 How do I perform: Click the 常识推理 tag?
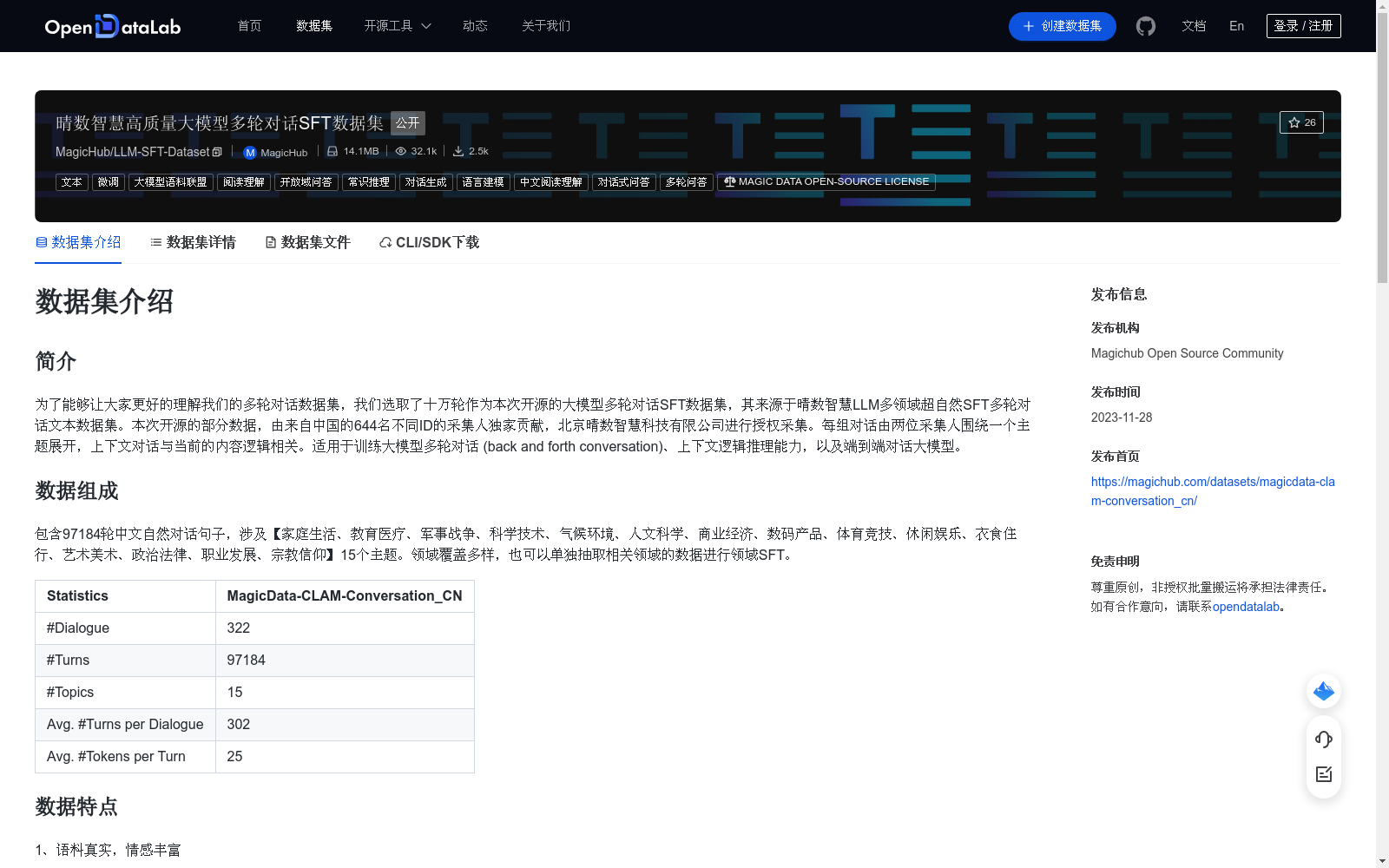pyautogui.click(x=369, y=182)
